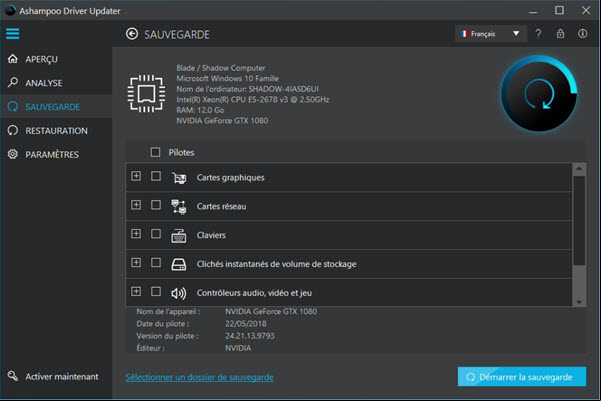Click the Claviers keyboard icon
The height and width of the screenshot is (401, 601).
click(x=179, y=235)
